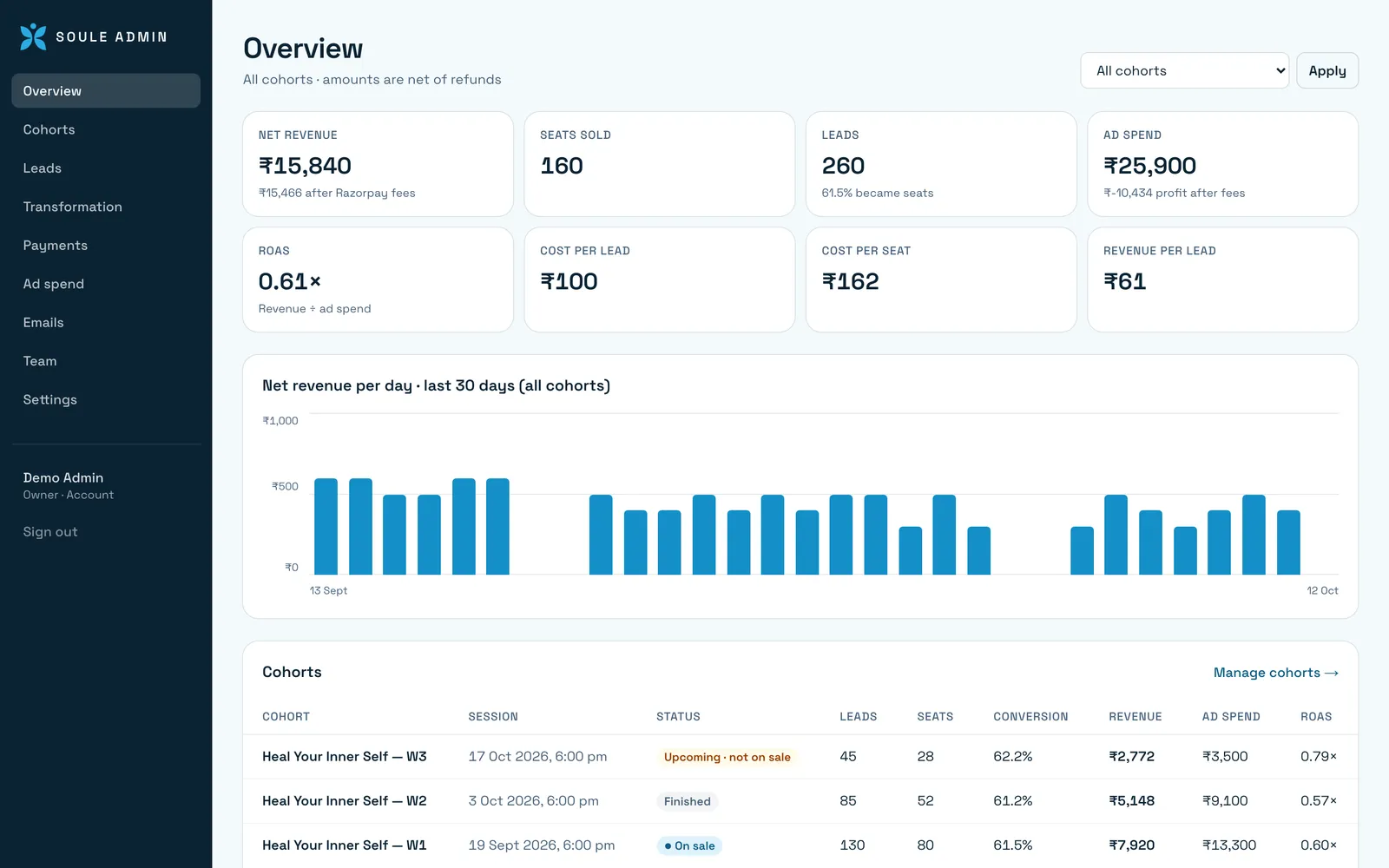1389x868 pixels.
Task: Click the 17 Oct 2026, 6:00 pm session
Action: coord(537,757)
